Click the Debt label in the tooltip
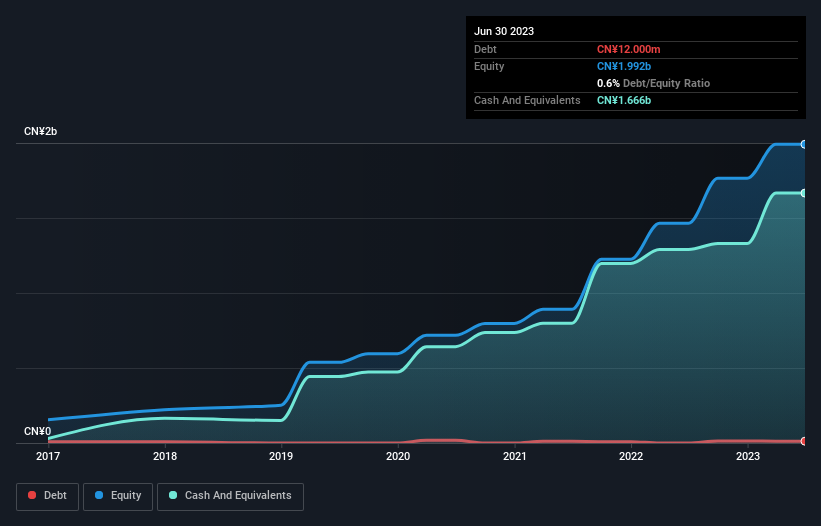 (x=485, y=49)
